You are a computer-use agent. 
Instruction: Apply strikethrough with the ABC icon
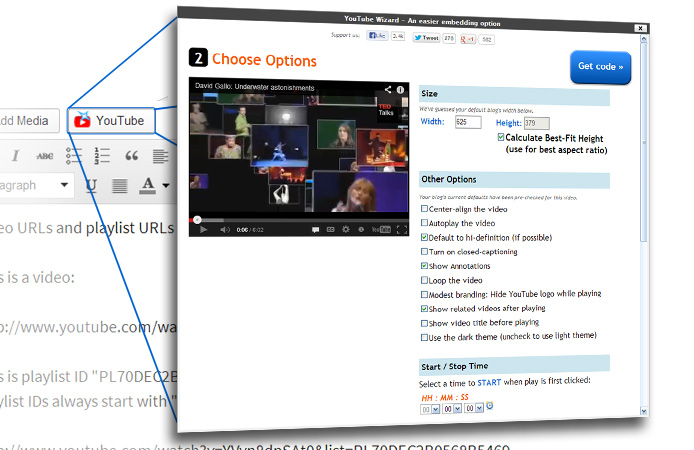(45, 156)
